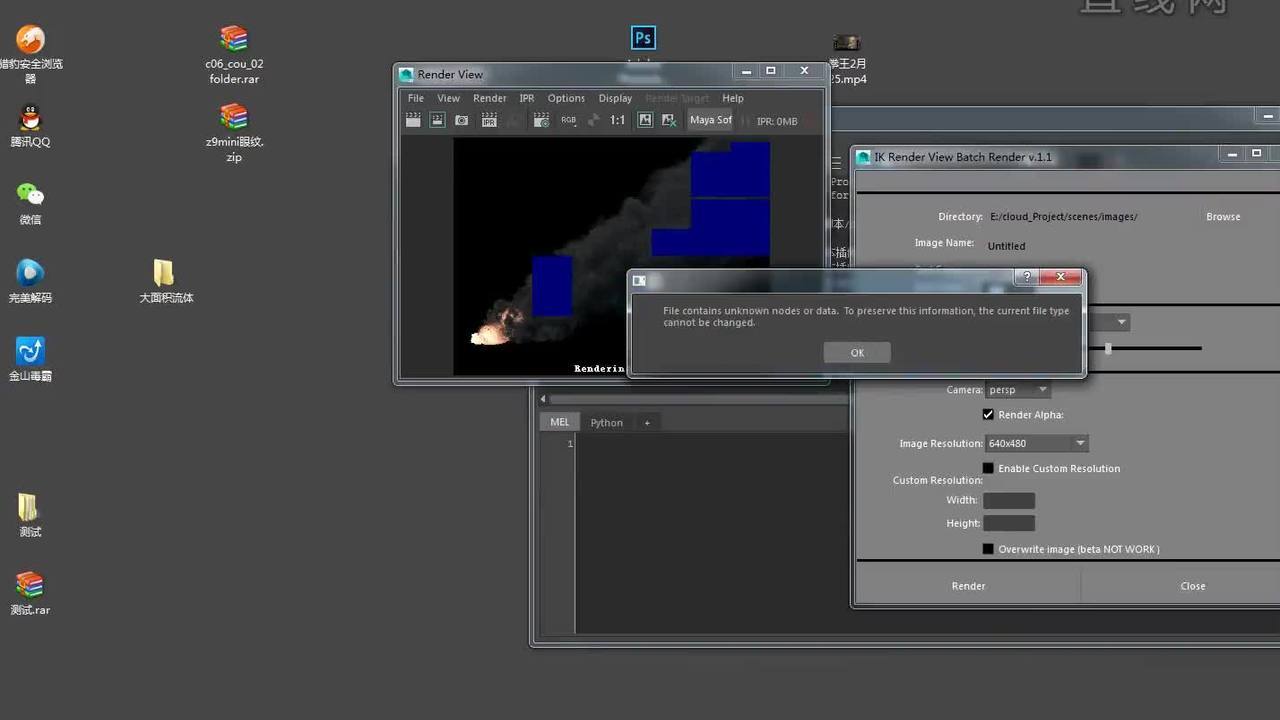1280x720 pixels.
Task: Click the Width input field
Action: (1008, 500)
